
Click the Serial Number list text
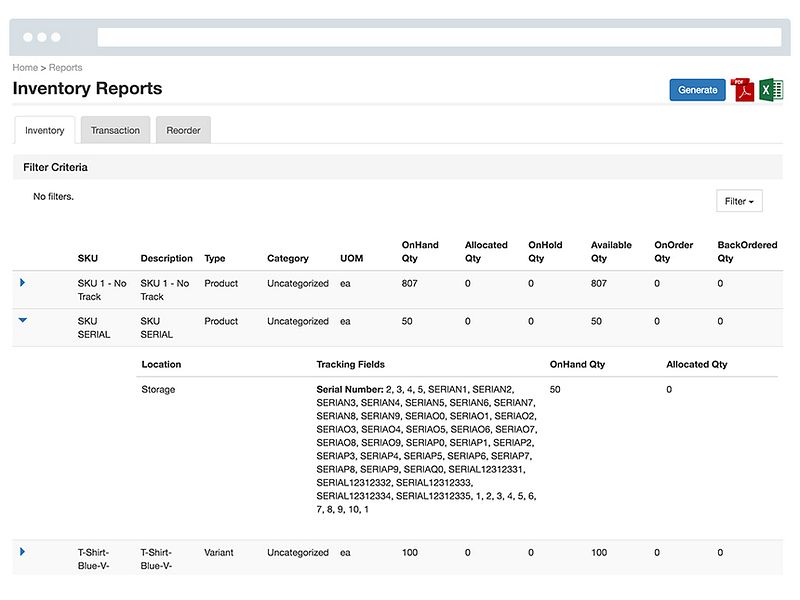pyautogui.click(x=427, y=449)
